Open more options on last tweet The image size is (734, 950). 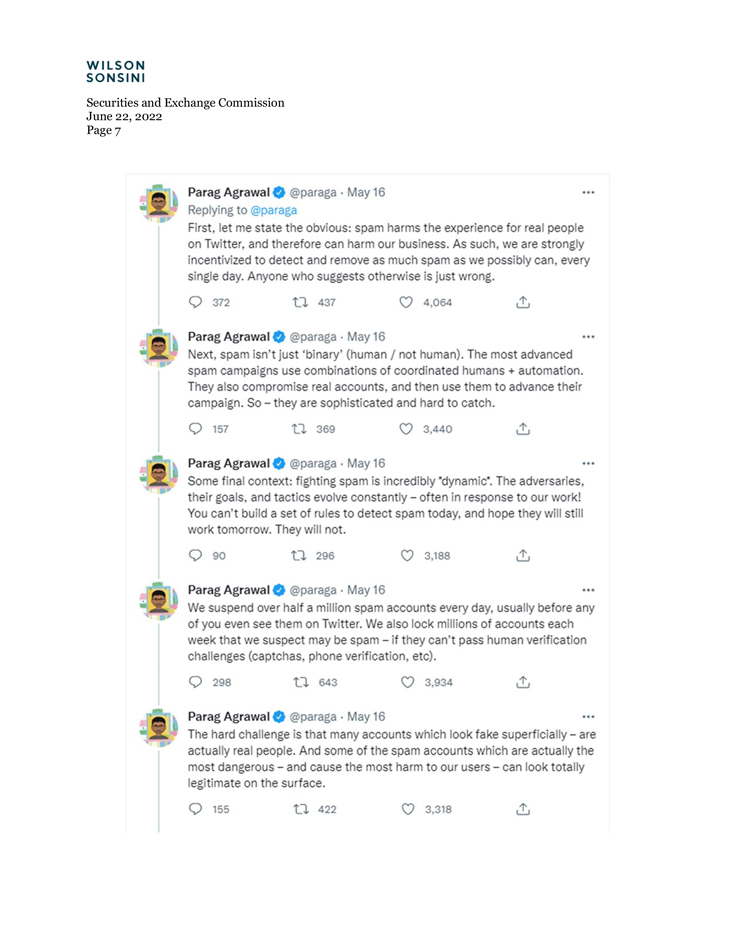pyautogui.click(x=589, y=717)
